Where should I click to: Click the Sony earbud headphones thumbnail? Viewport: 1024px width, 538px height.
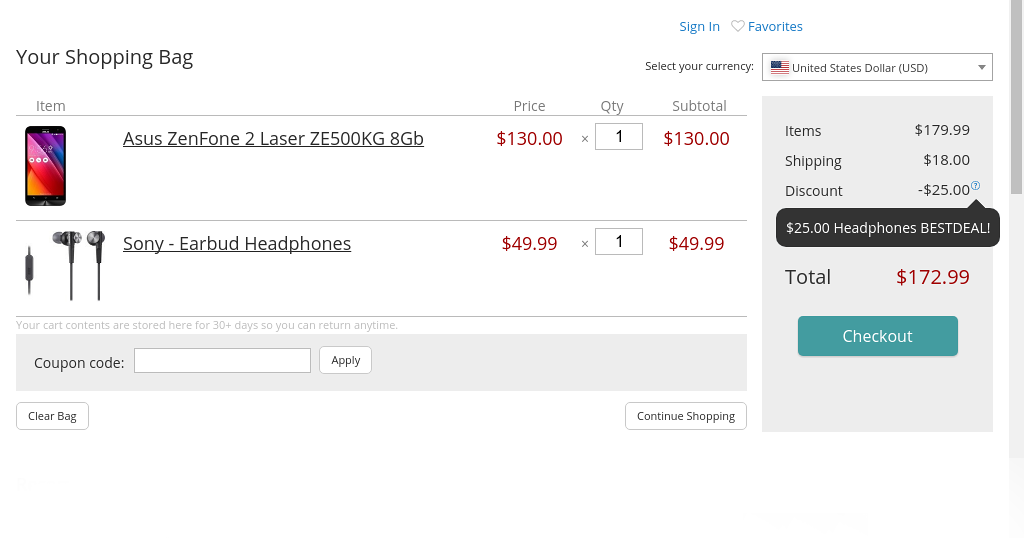[x=65, y=265]
